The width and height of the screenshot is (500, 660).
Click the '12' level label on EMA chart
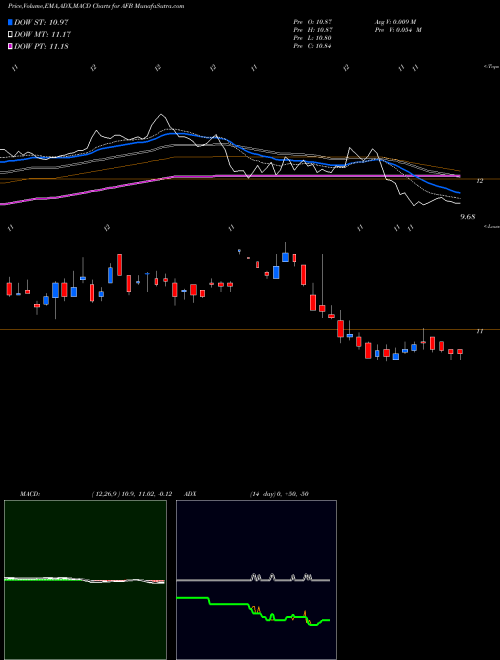pyautogui.click(x=479, y=181)
